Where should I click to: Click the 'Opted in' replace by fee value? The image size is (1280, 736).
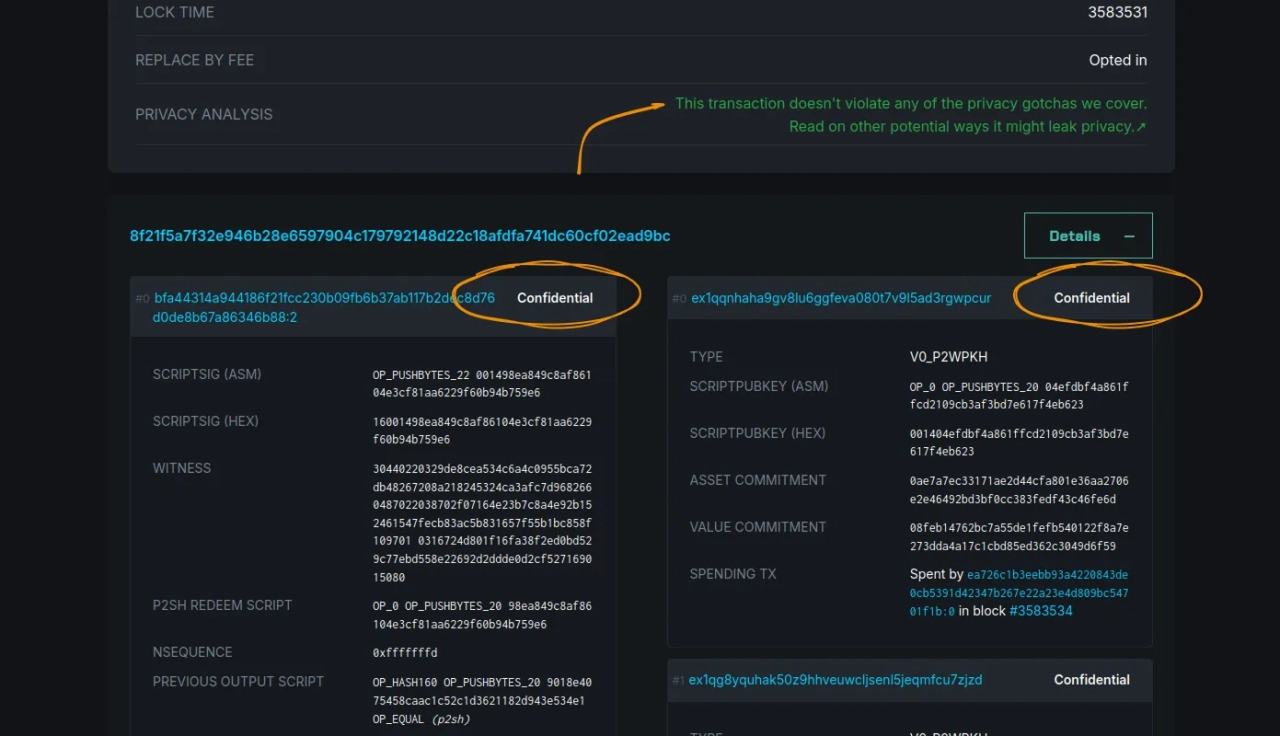(x=1117, y=60)
